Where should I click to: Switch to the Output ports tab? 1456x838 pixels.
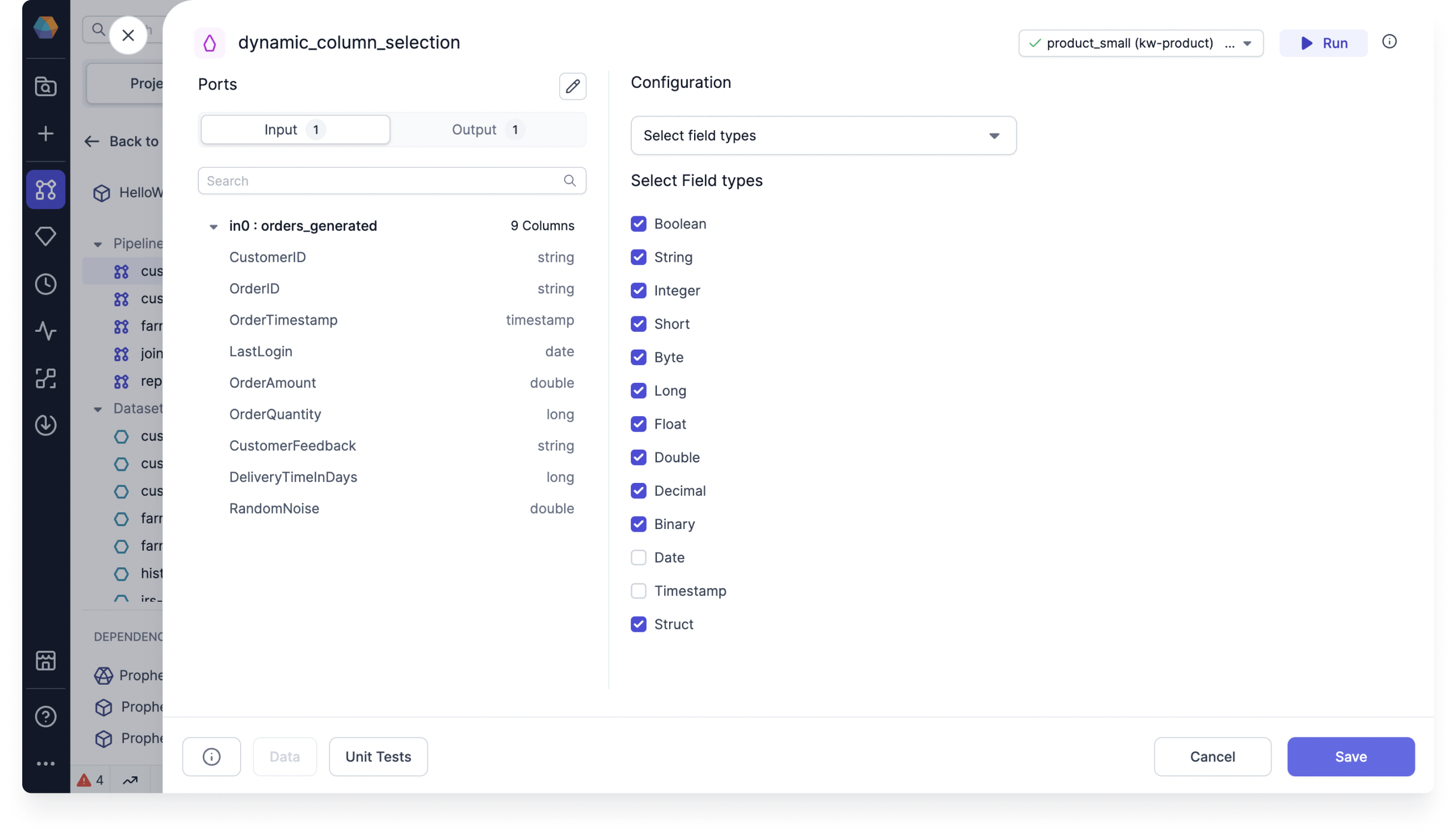point(486,129)
